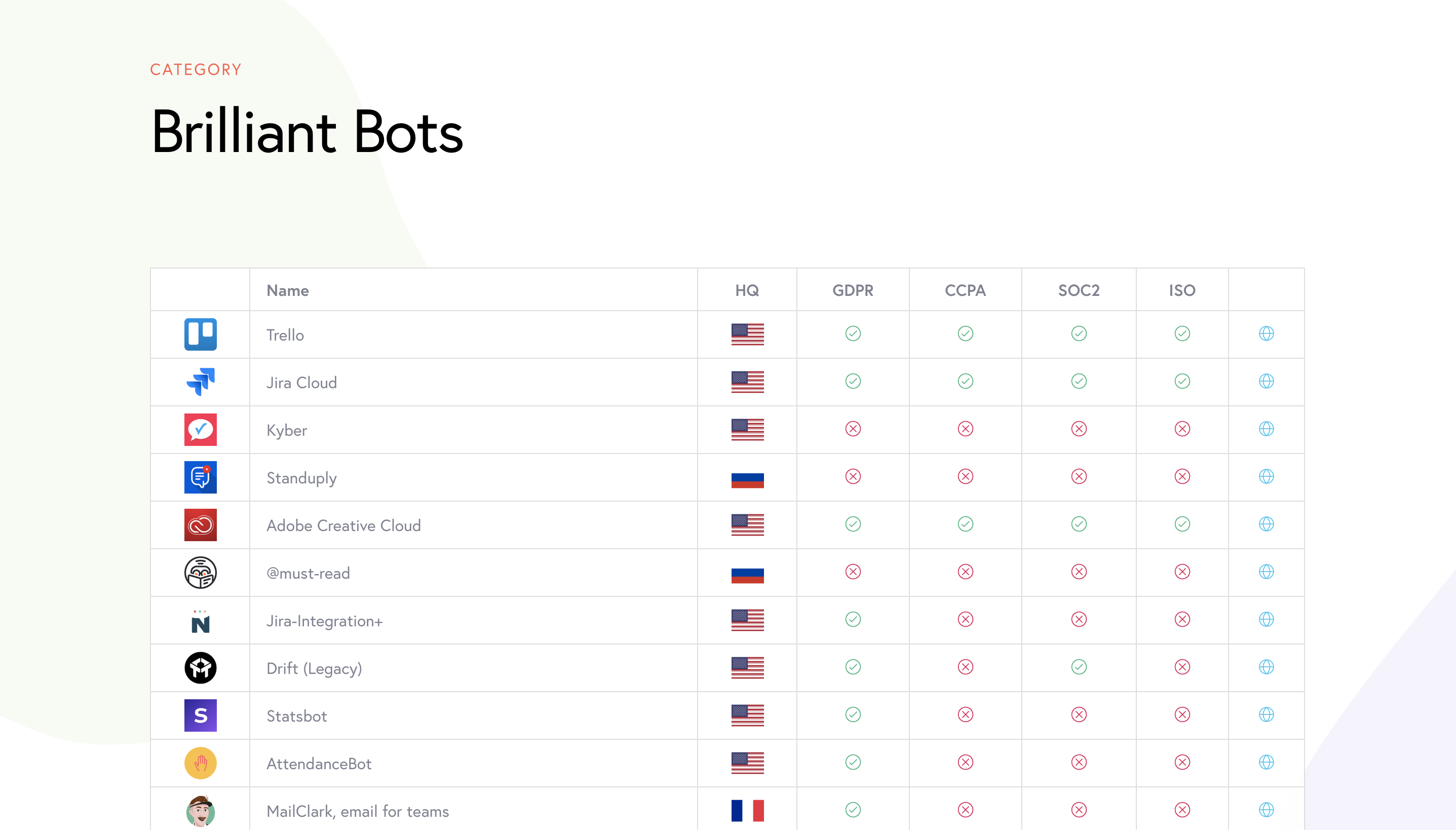This screenshot has height=830, width=1456.
Task: Select the AttendanceBot hand icon
Action: 201,763
